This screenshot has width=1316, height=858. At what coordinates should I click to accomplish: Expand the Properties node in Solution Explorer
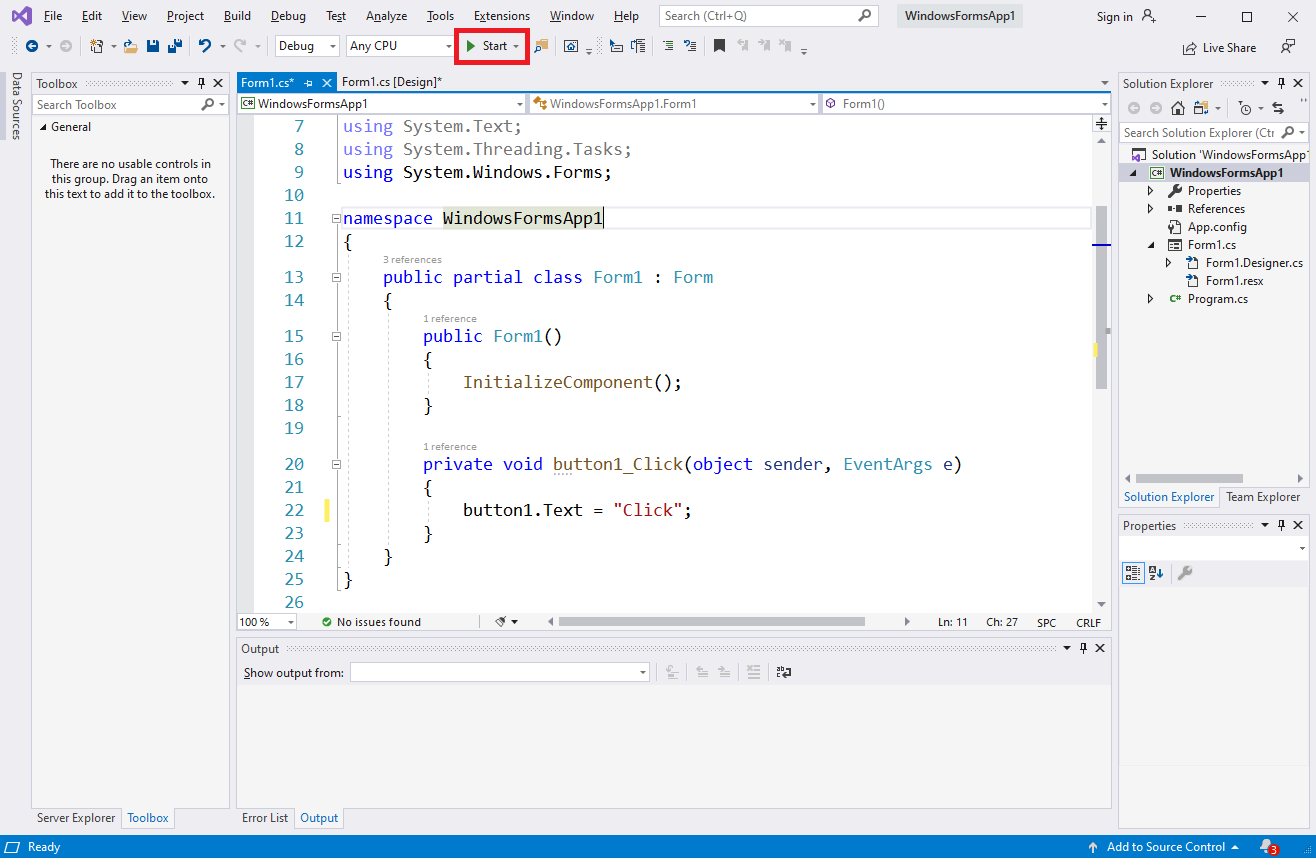coord(1150,191)
